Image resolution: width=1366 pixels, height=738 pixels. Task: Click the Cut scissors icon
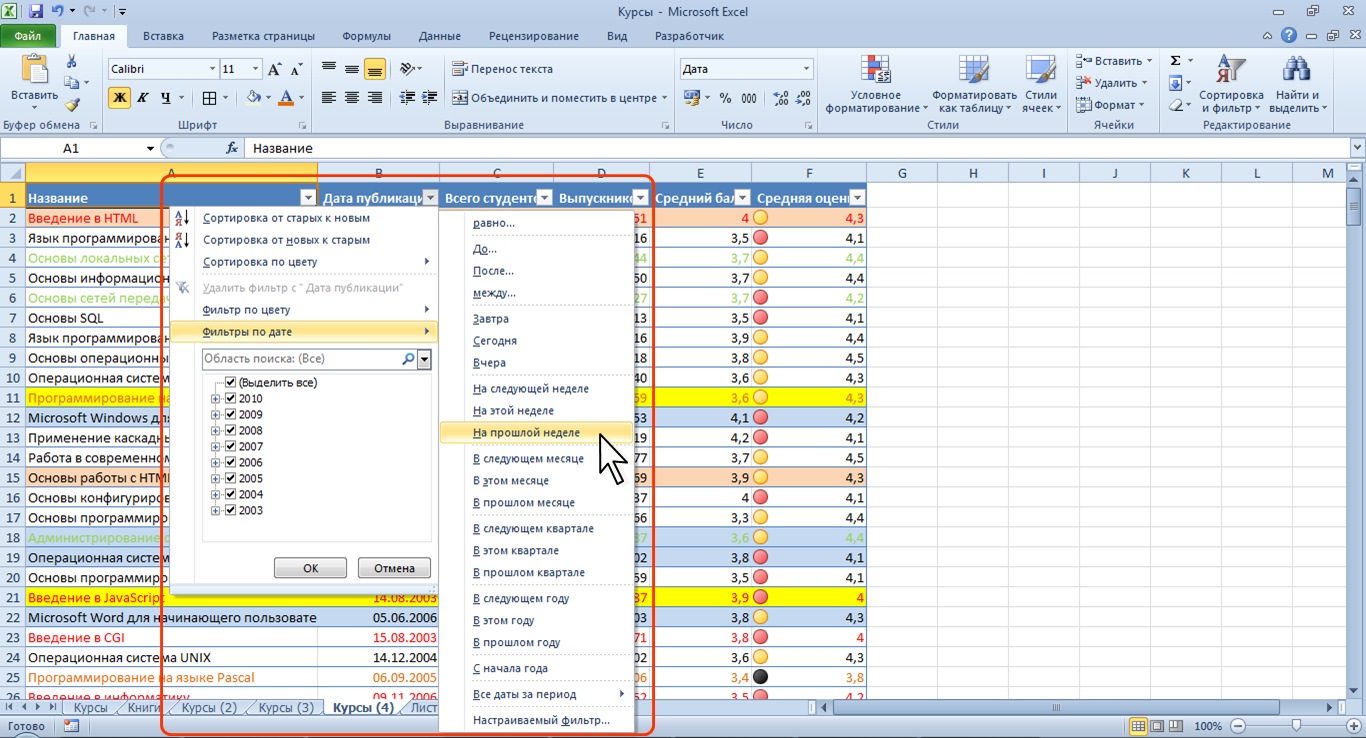(71, 62)
